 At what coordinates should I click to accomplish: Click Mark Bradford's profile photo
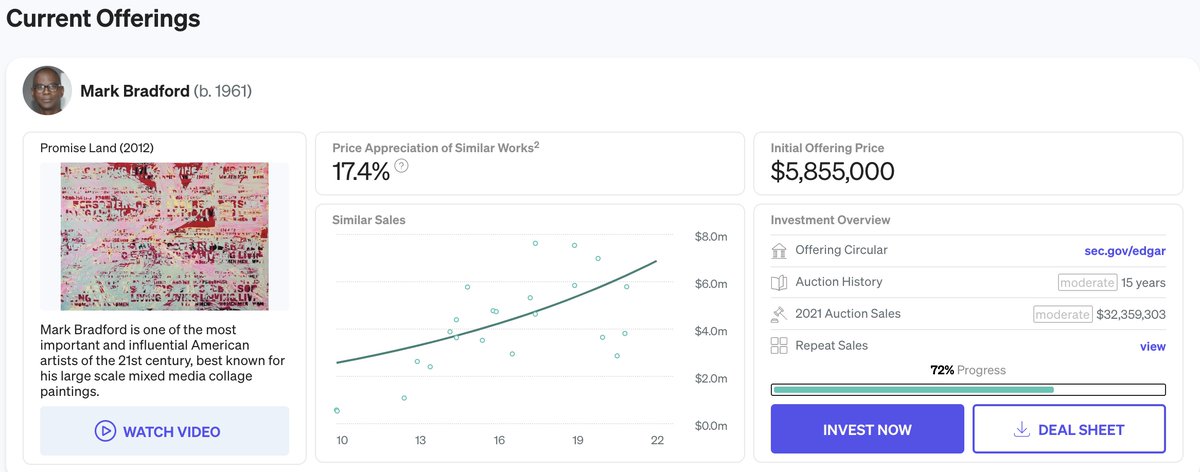pyautogui.click(x=47, y=91)
